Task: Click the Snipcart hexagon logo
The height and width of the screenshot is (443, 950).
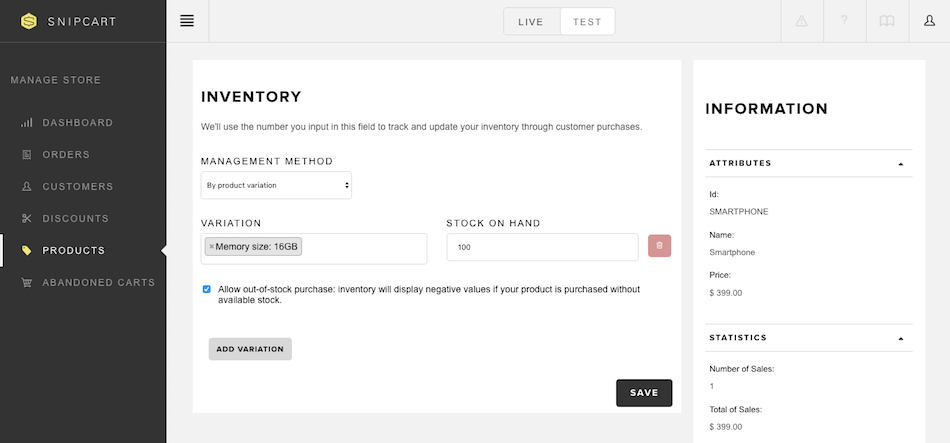Action: point(28,22)
